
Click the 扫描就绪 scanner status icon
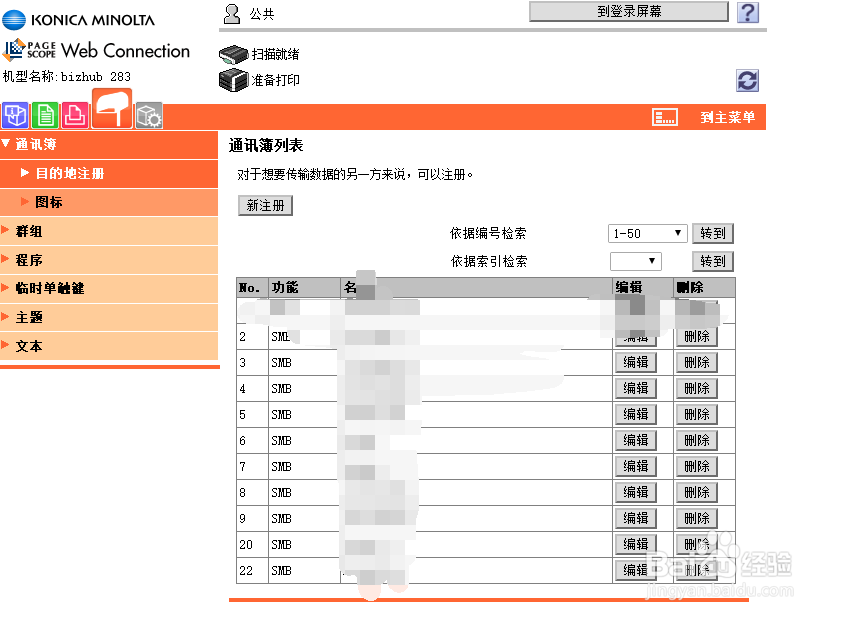click(x=234, y=53)
